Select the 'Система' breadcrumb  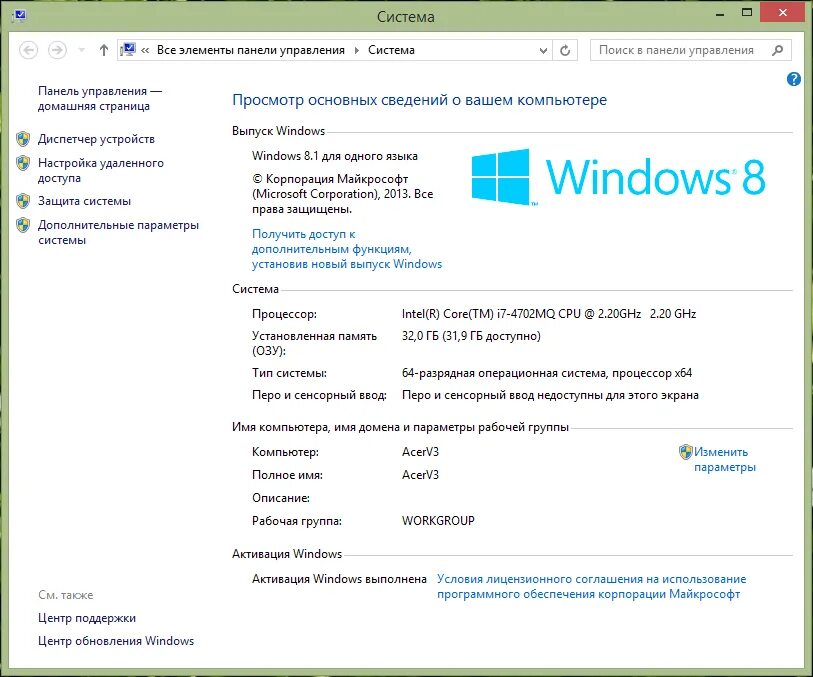click(x=391, y=50)
